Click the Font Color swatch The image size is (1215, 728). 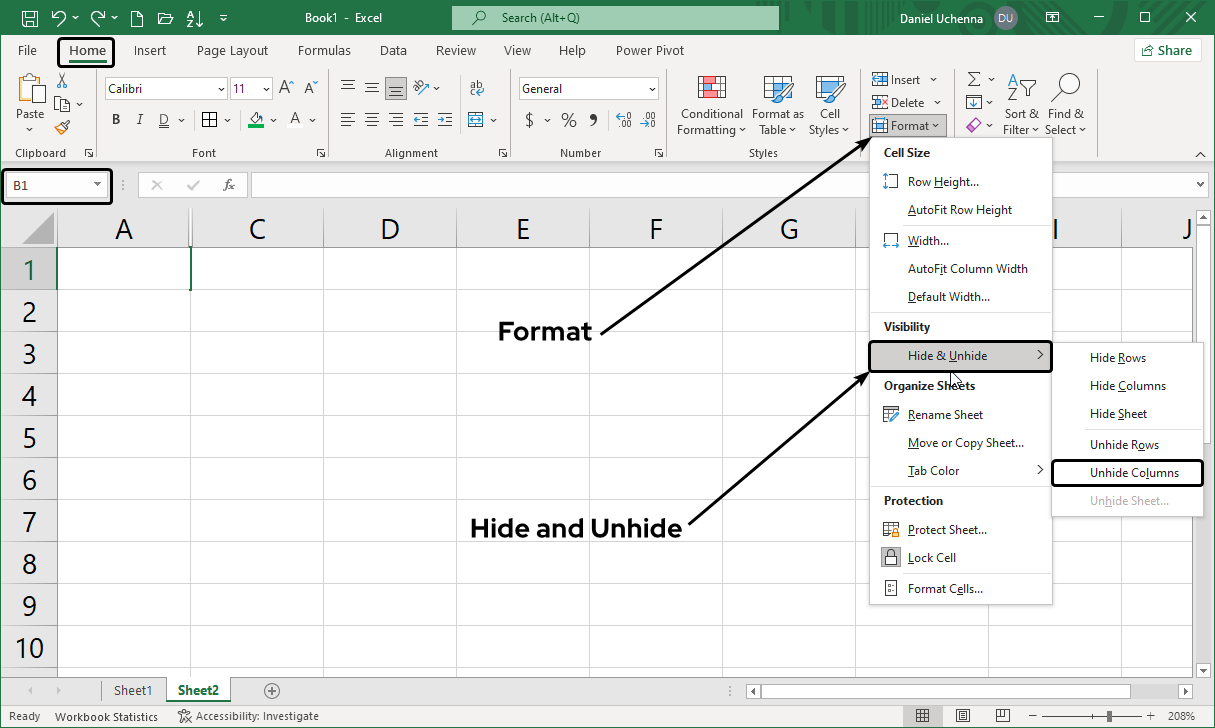pyautogui.click(x=295, y=119)
